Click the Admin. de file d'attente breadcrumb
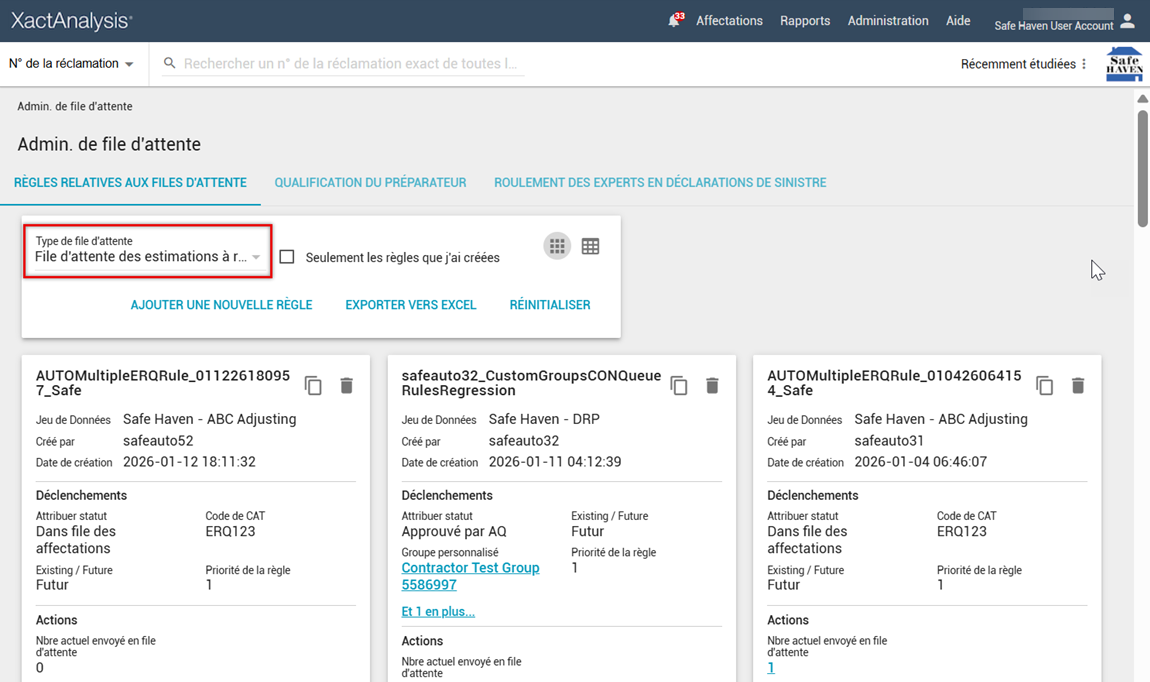1150x682 pixels. (75, 106)
